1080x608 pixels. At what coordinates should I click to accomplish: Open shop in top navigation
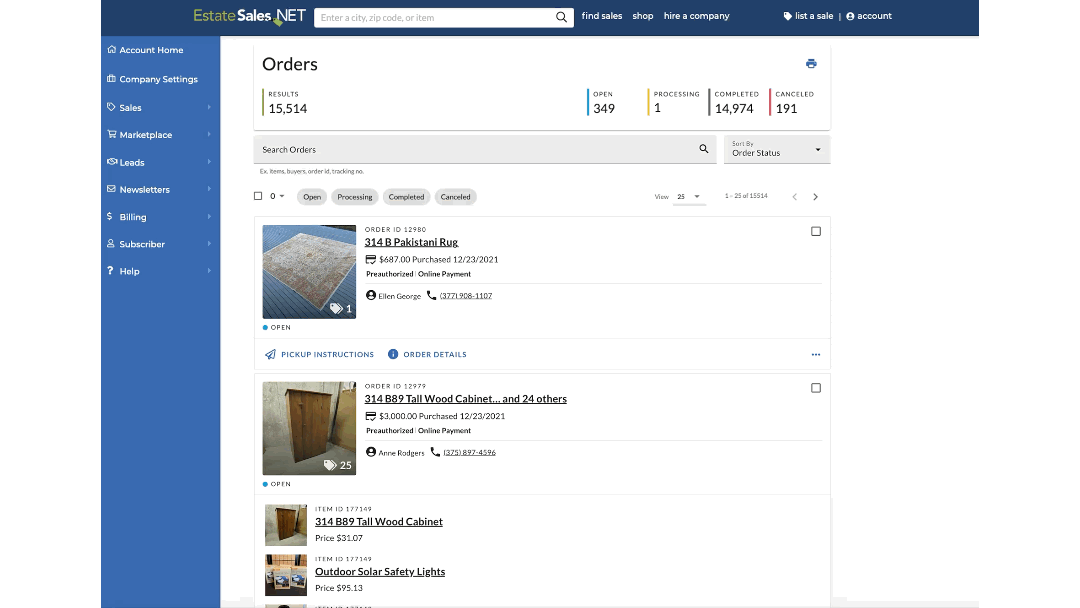[x=643, y=16]
